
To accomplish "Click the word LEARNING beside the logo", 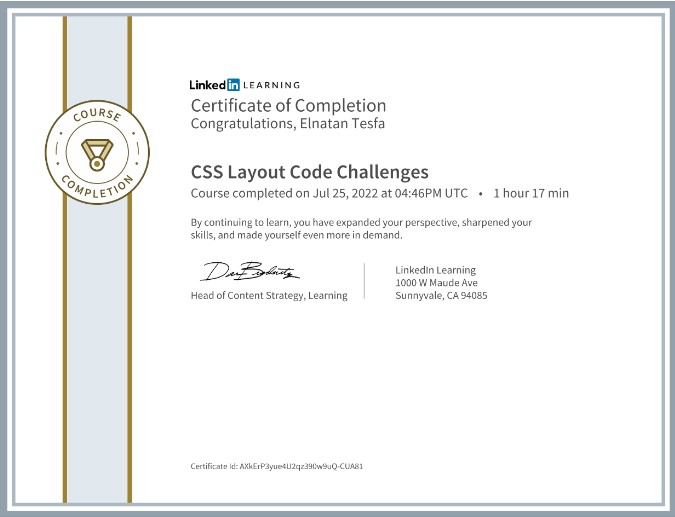I will point(272,85).
